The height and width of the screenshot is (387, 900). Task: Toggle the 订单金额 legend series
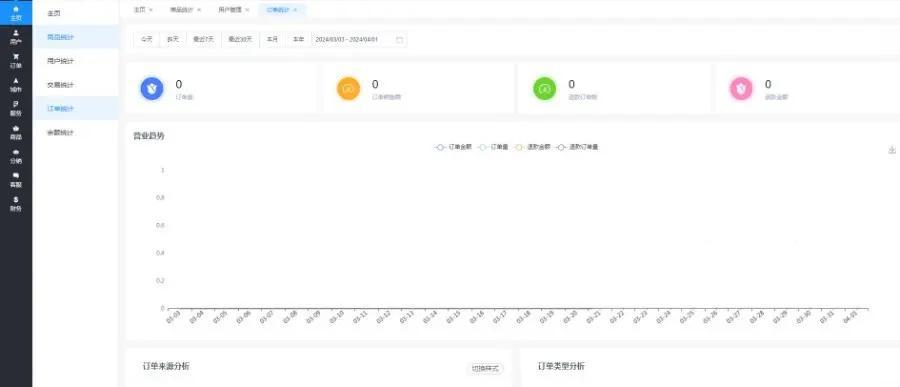coord(453,147)
